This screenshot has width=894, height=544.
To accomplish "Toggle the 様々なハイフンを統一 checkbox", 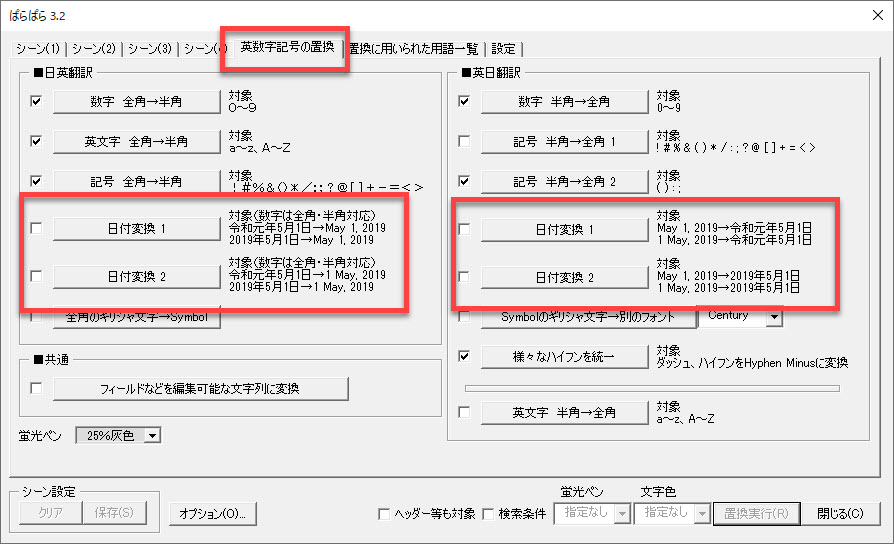I will (464, 355).
